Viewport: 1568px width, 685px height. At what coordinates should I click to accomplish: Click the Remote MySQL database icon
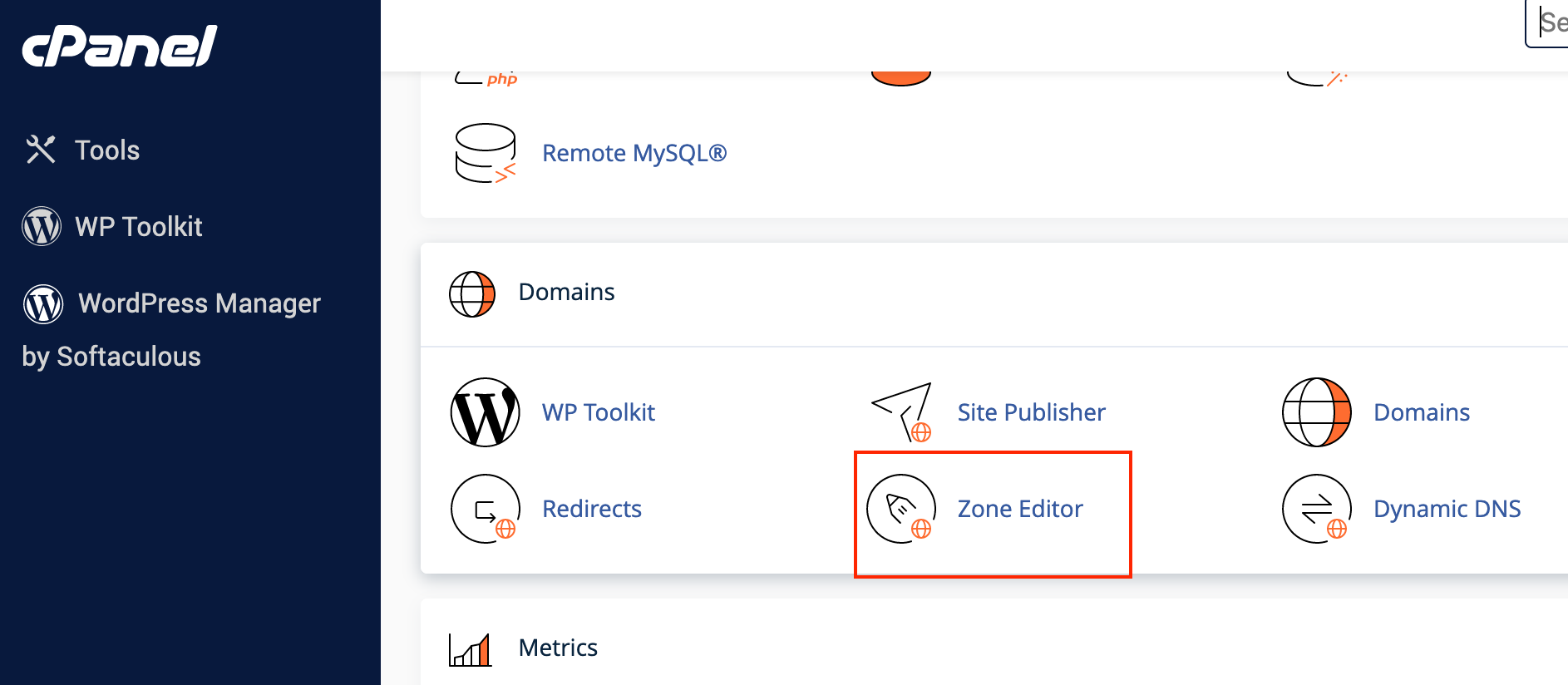486,153
